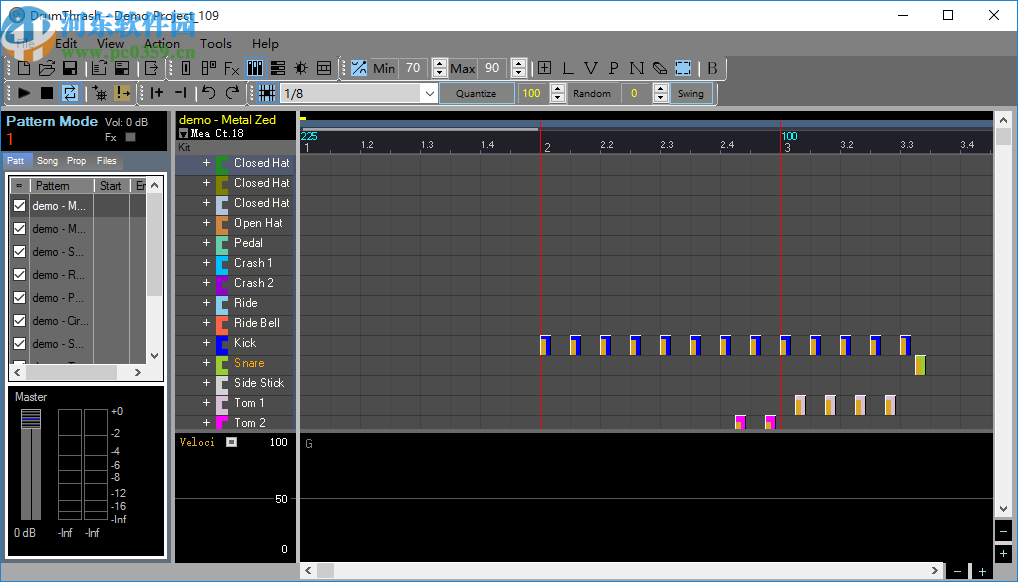Screen dimensions: 1018x582
Task: Save the project with the floppy disk icon
Action: click(x=70, y=68)
